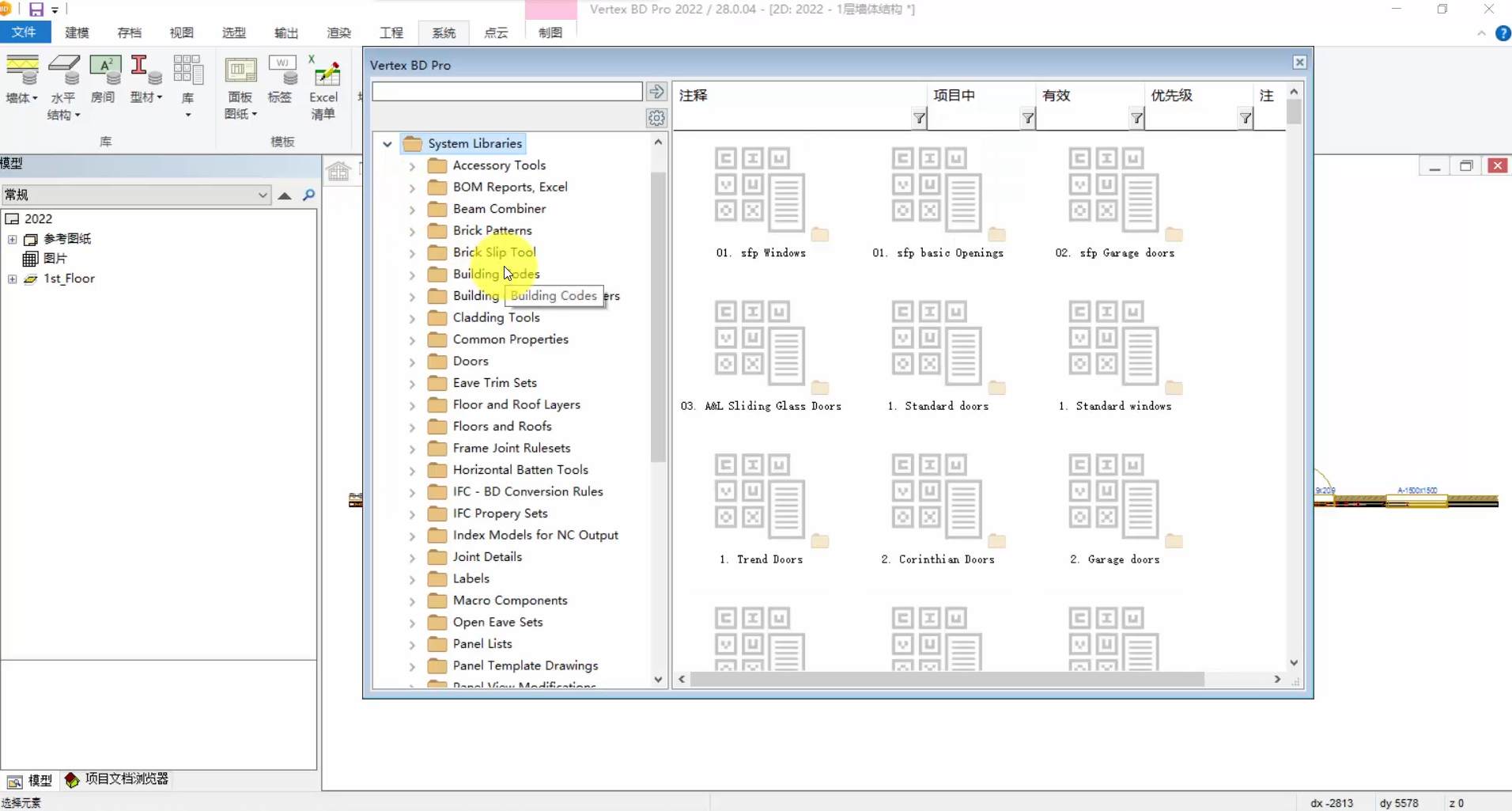Viewport: 1512px width, 811px height.
Task: Switch to the 点云 ribbon tab
Action: pyautogui.click(x=496, y=32)
